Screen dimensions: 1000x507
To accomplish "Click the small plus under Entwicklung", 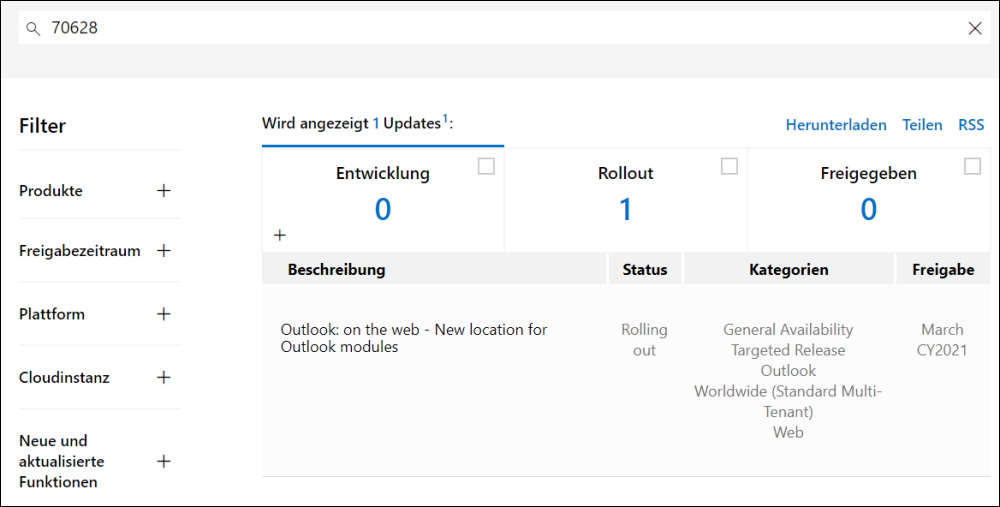I will 279,235.
